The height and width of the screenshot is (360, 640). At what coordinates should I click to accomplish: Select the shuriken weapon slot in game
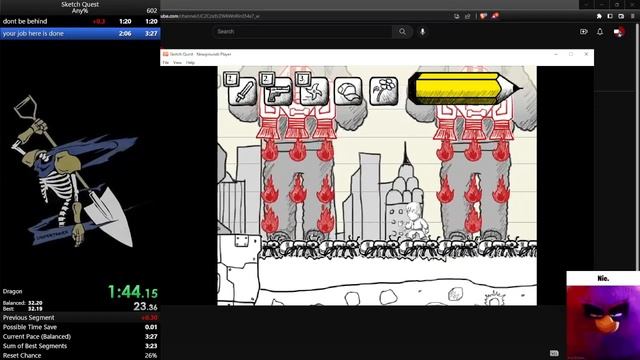(313, 91)
